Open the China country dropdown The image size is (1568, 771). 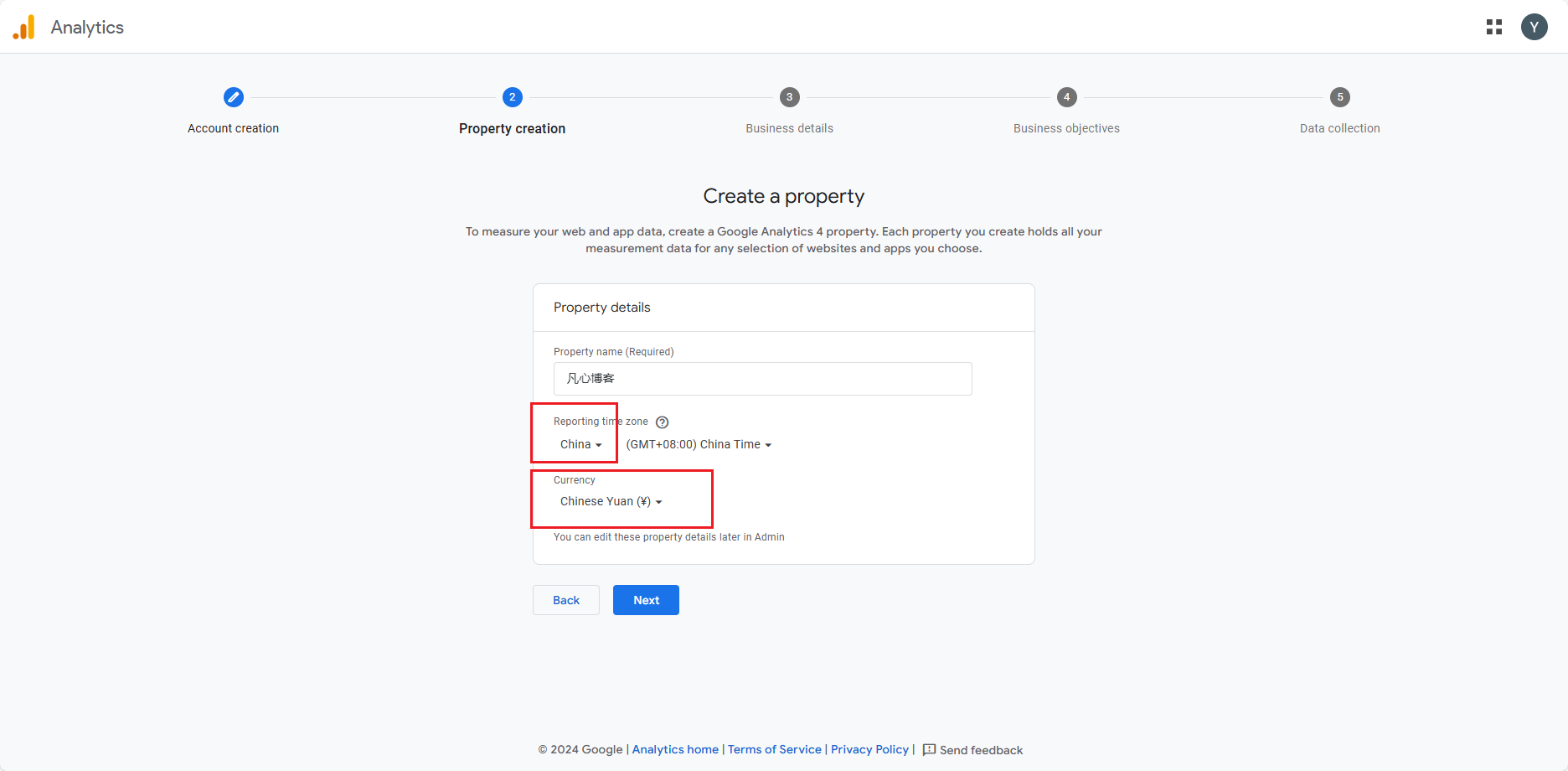coord(581,444)
